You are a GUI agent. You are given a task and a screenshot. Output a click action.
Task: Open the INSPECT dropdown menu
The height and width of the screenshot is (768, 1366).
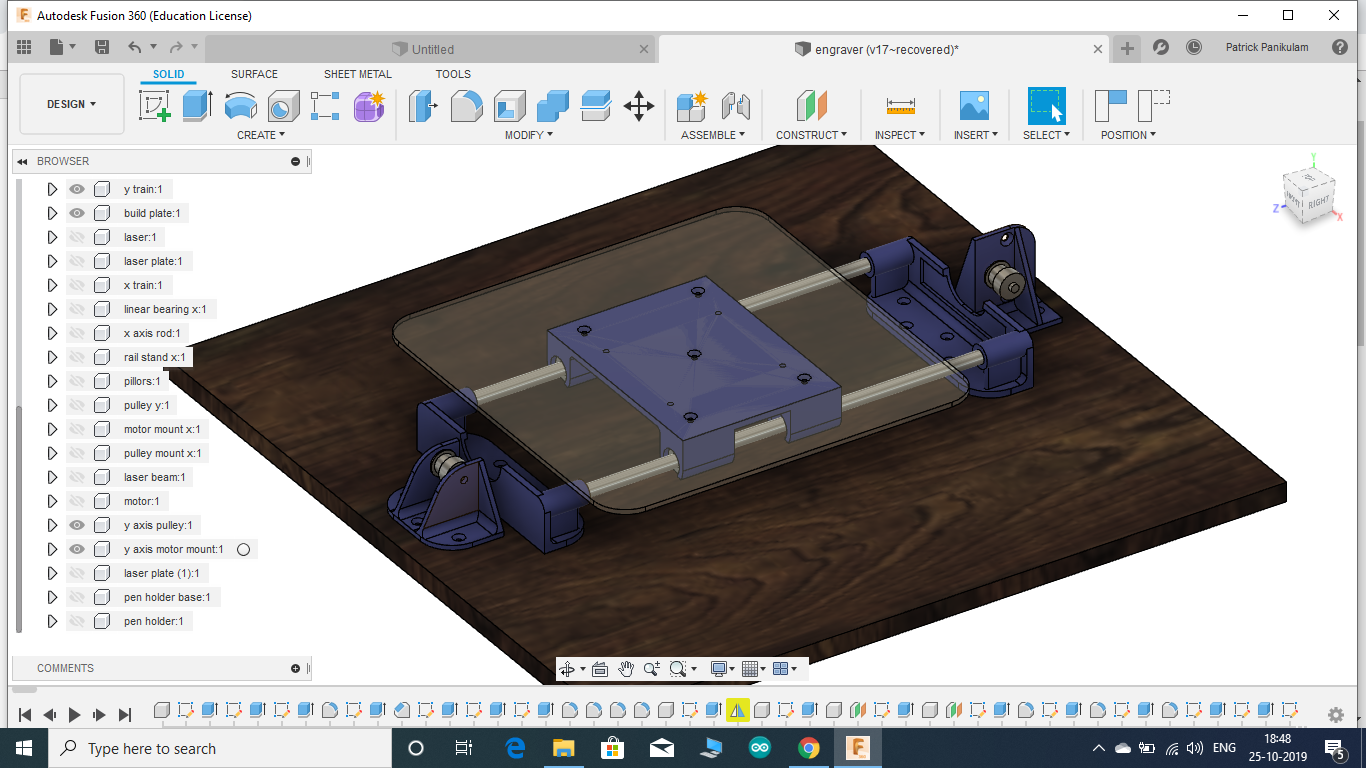(x=900, y=135)
